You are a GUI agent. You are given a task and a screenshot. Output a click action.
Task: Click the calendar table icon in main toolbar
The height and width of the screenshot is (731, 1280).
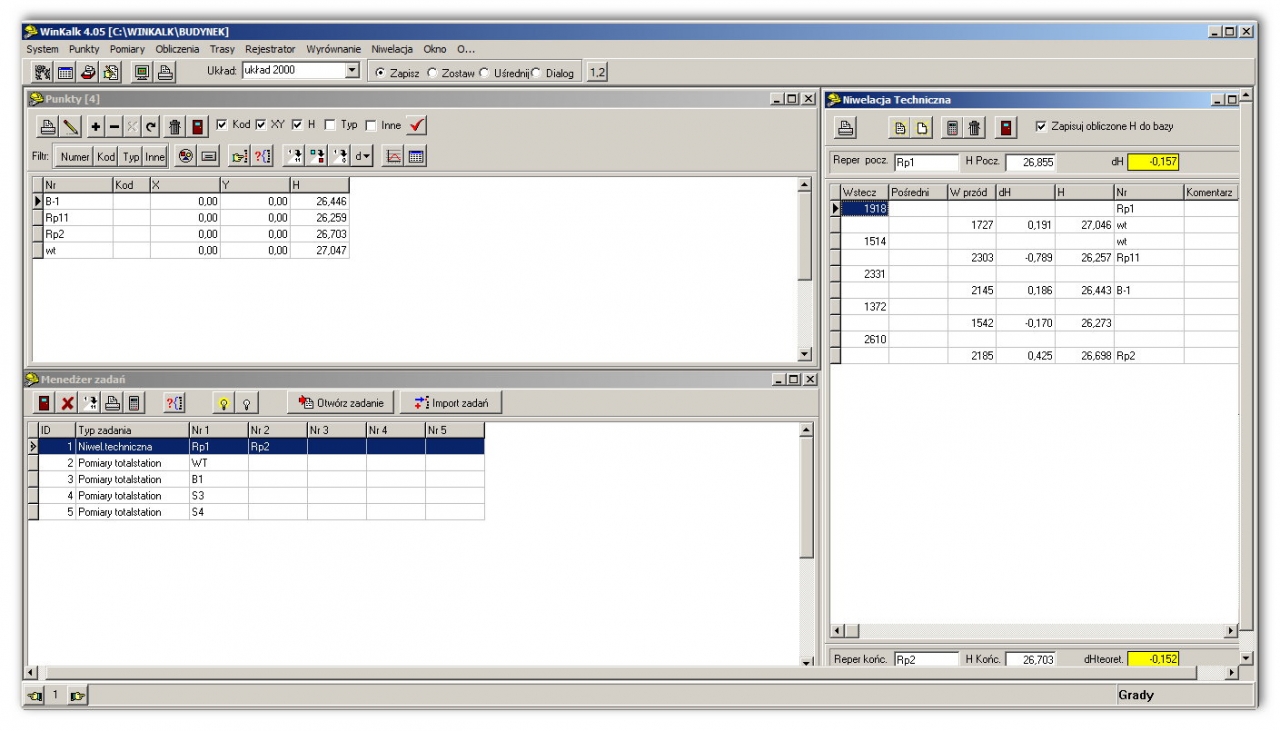[x=64, y=72]
